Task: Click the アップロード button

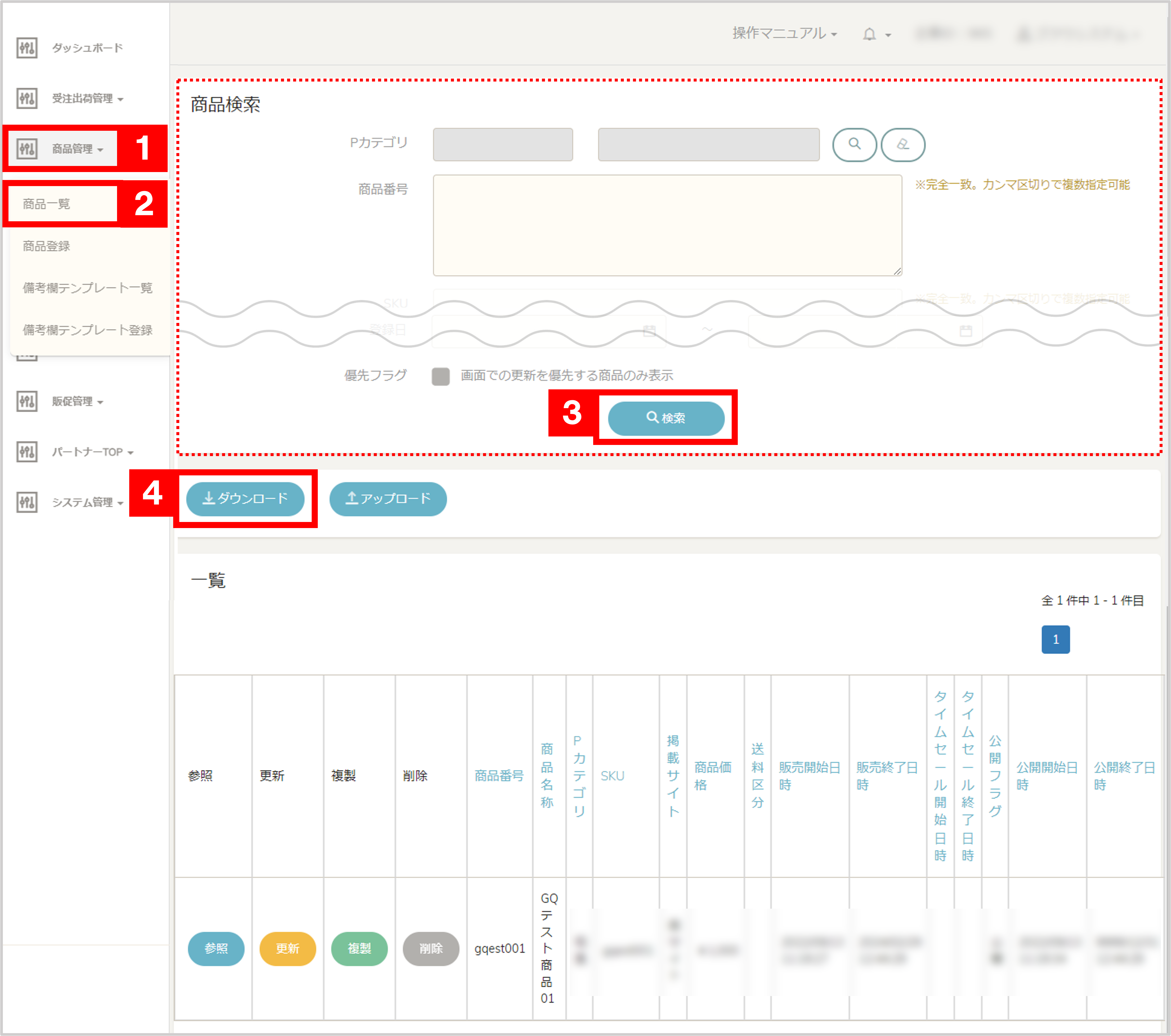Action: (x=388, y=499)
